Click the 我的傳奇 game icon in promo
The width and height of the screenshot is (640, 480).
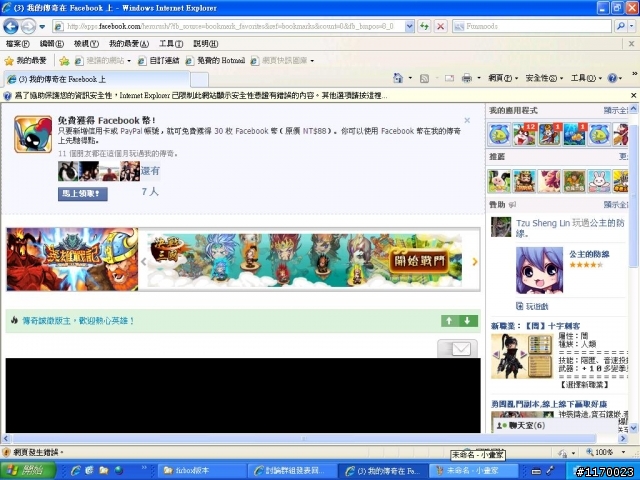[33, 134]
